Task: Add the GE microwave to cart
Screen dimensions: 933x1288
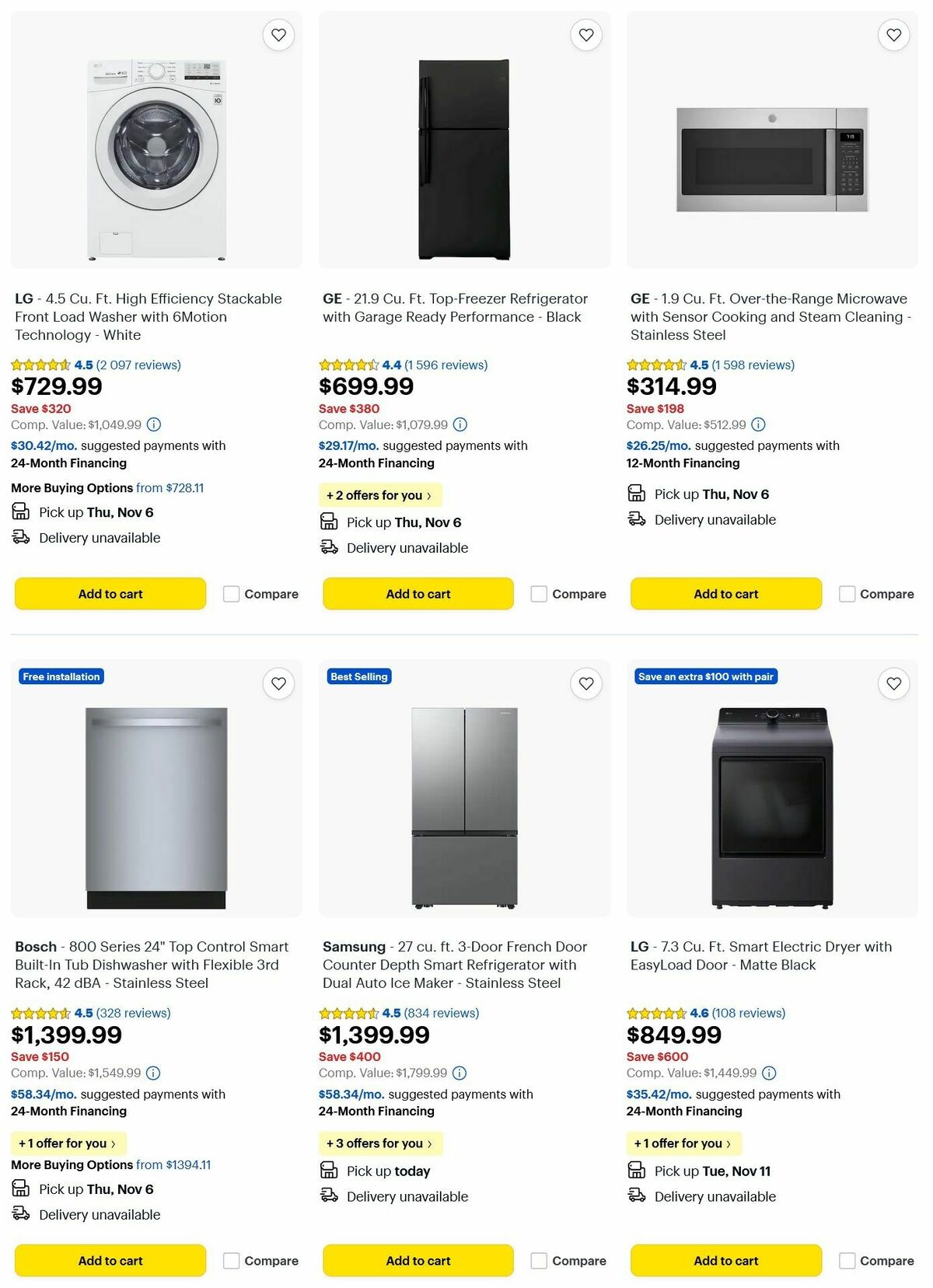Action: coord(725,593)
